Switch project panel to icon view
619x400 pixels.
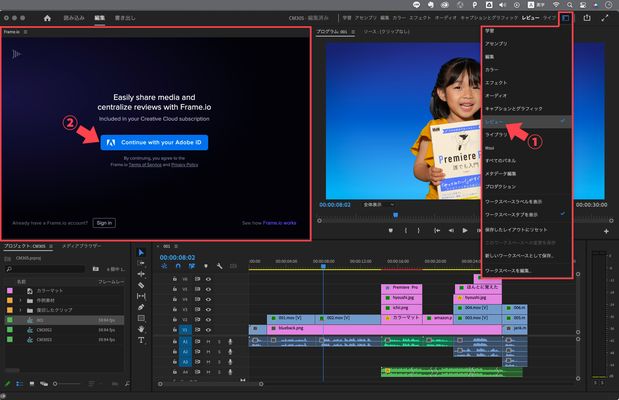click(32, 383)
